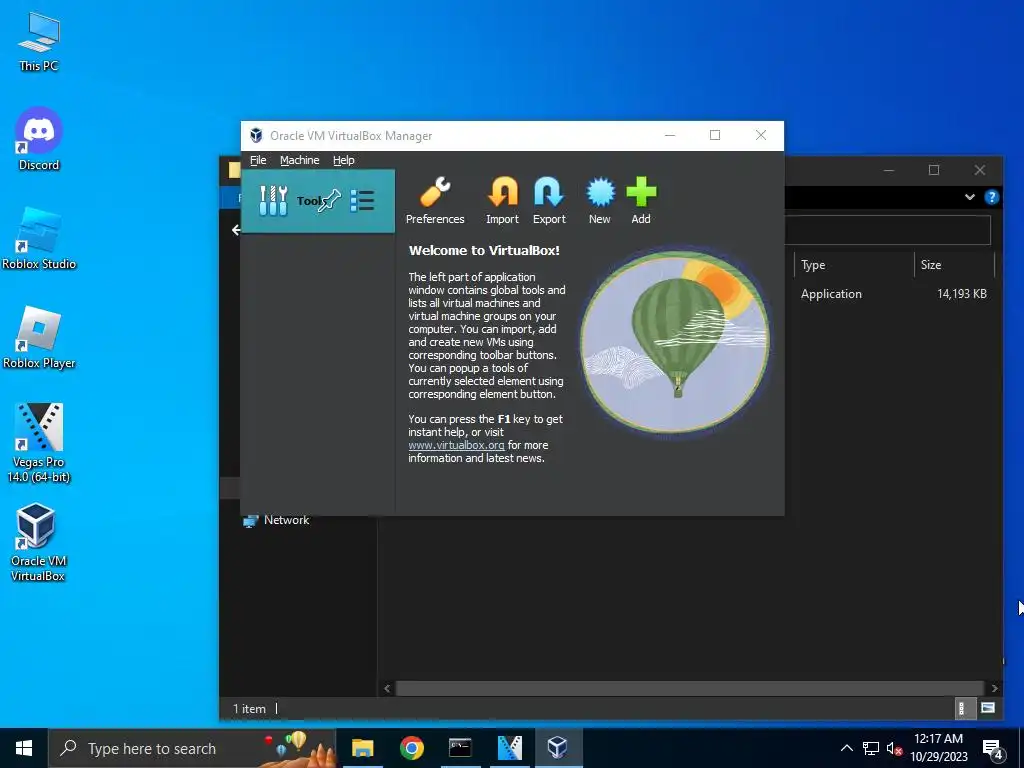Click the muted volume tray icon
1024x768 pixels.
(x=894, y=748)
